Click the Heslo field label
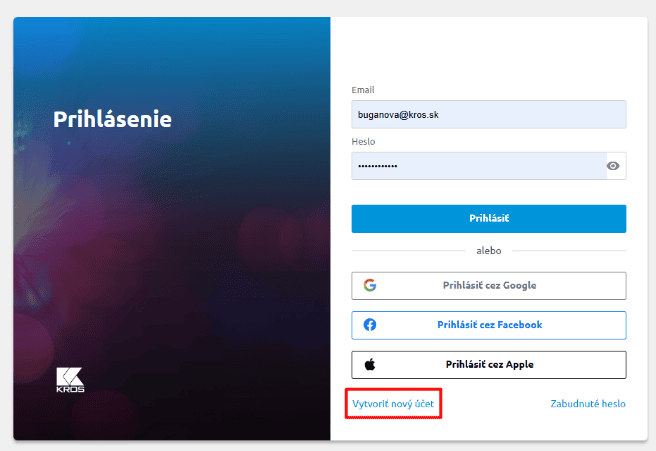The image size is (656, 451). [363, 141]
